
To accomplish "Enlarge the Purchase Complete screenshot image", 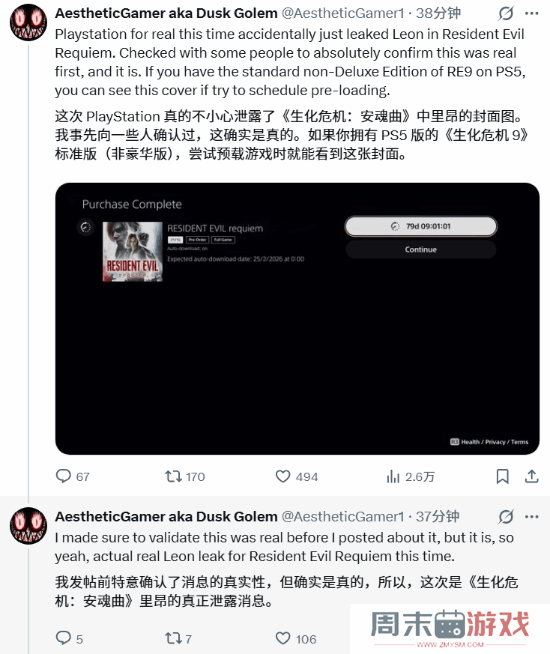I will coord(297,319).
